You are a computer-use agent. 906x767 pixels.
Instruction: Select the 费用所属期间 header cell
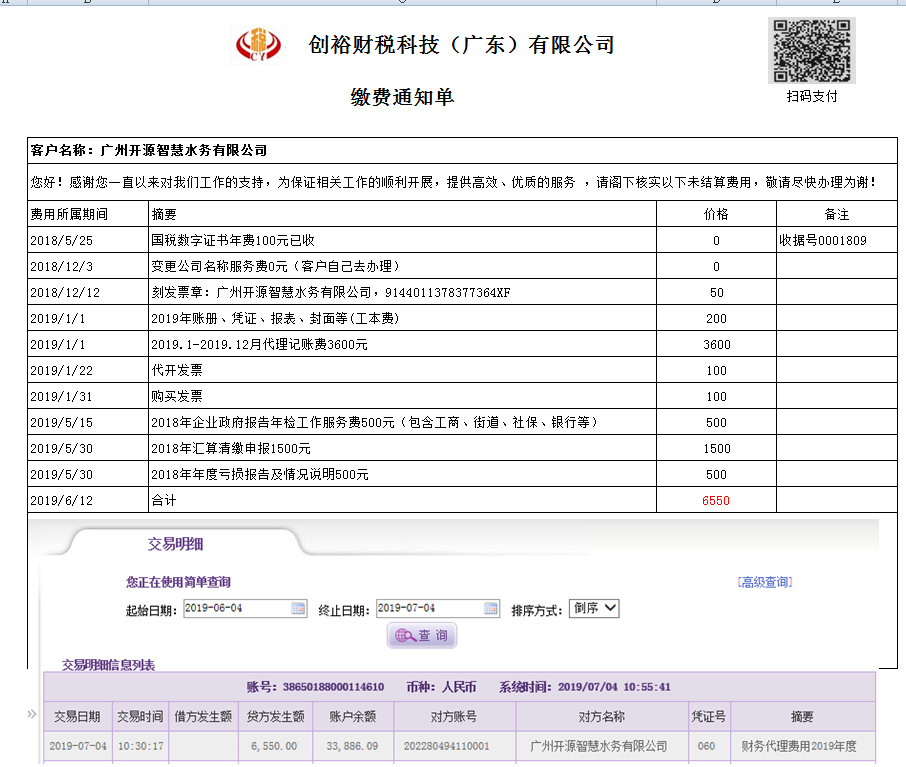point(88,214)
